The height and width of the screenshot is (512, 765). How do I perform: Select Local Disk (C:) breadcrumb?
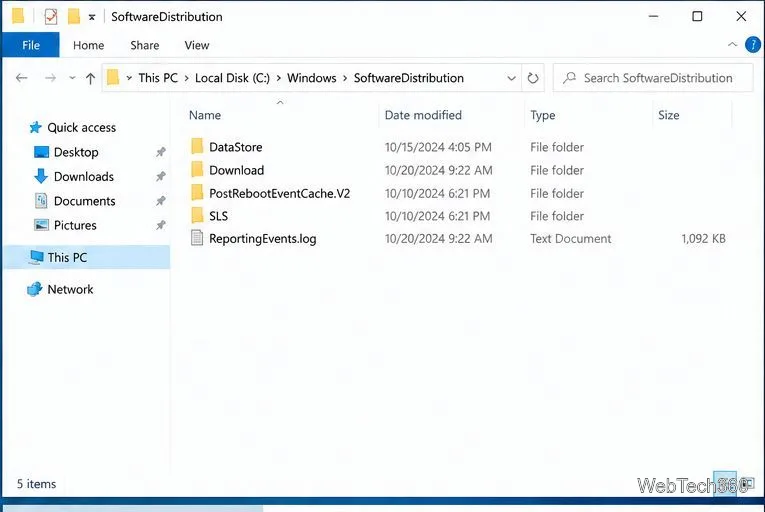tap(232, 78)
